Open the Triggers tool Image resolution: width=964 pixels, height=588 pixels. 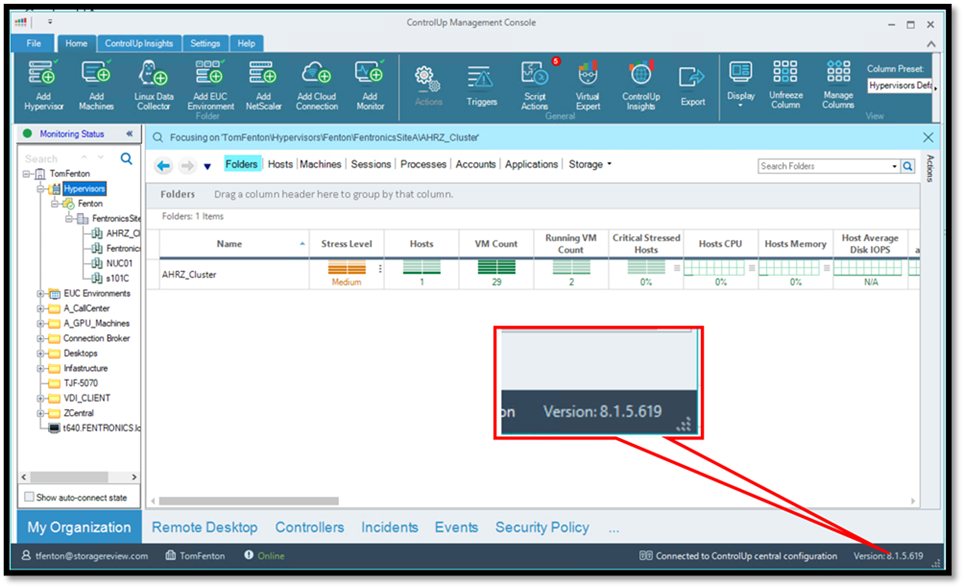coord(481,85)
